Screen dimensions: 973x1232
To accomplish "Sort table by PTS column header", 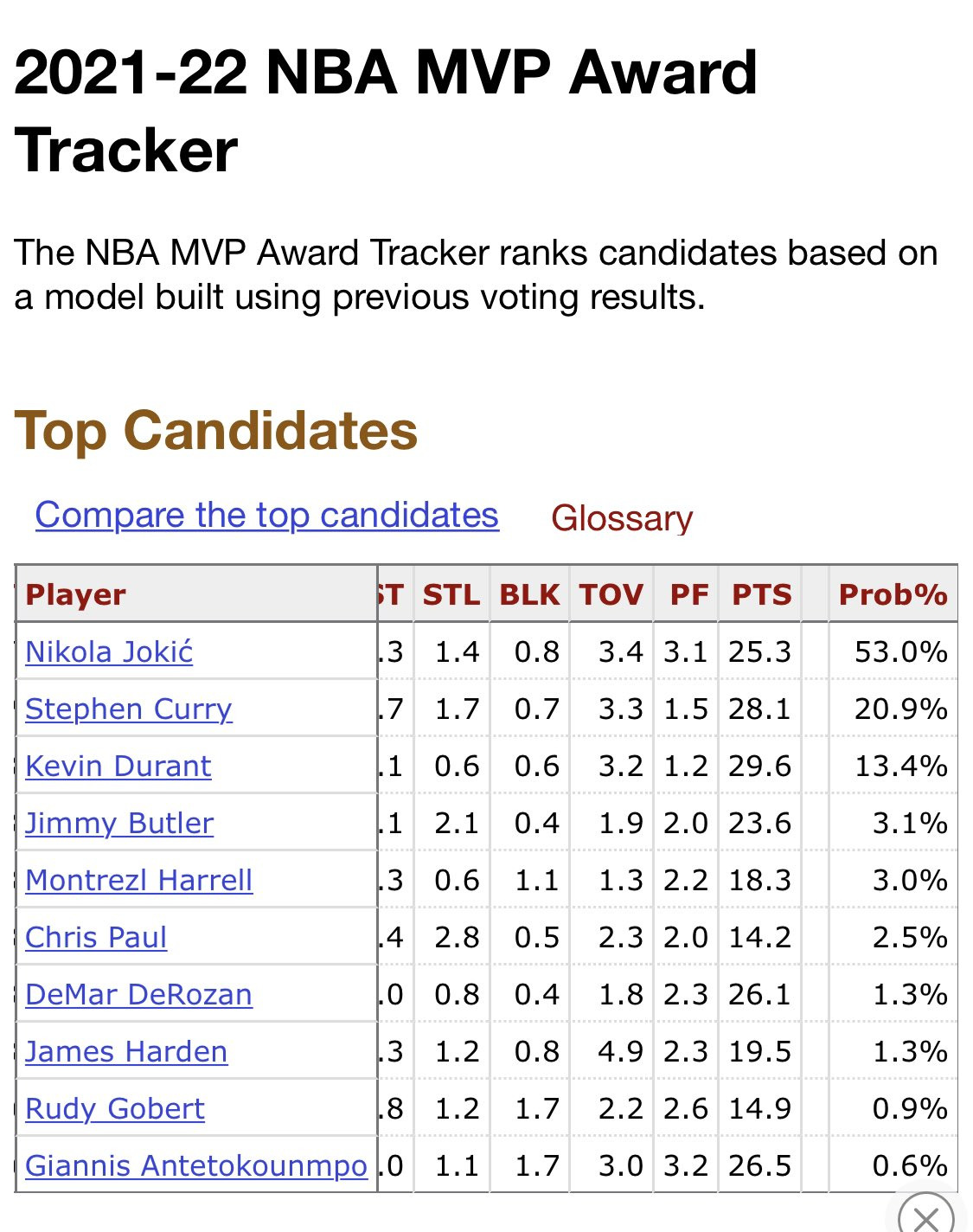I will point(761,594).
